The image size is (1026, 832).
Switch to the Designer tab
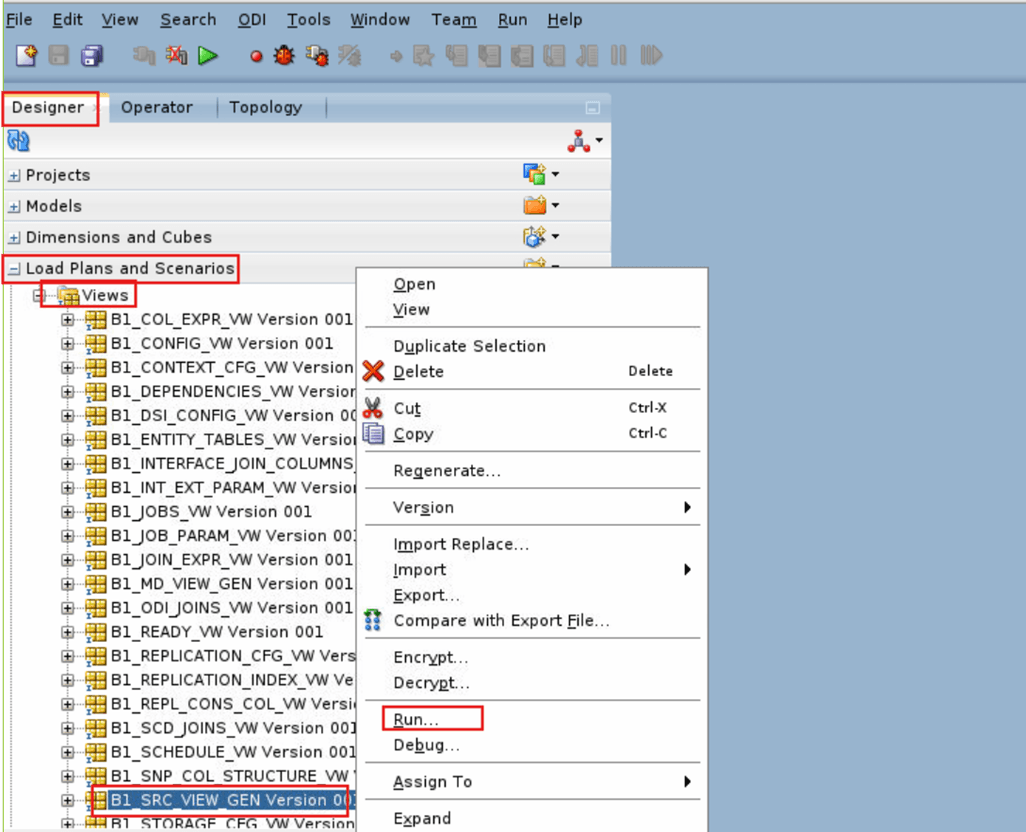tap(48, 107)
